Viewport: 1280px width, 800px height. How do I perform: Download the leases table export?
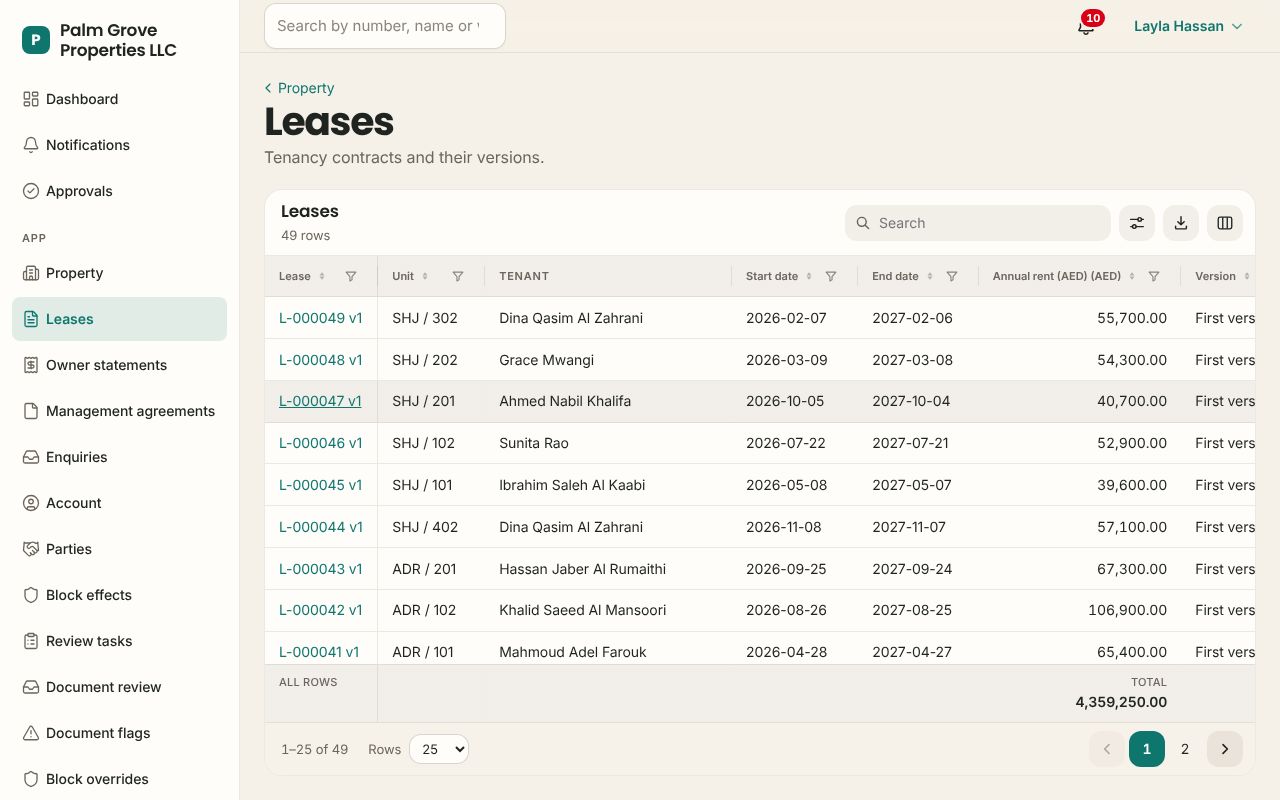coord(1181,223)
